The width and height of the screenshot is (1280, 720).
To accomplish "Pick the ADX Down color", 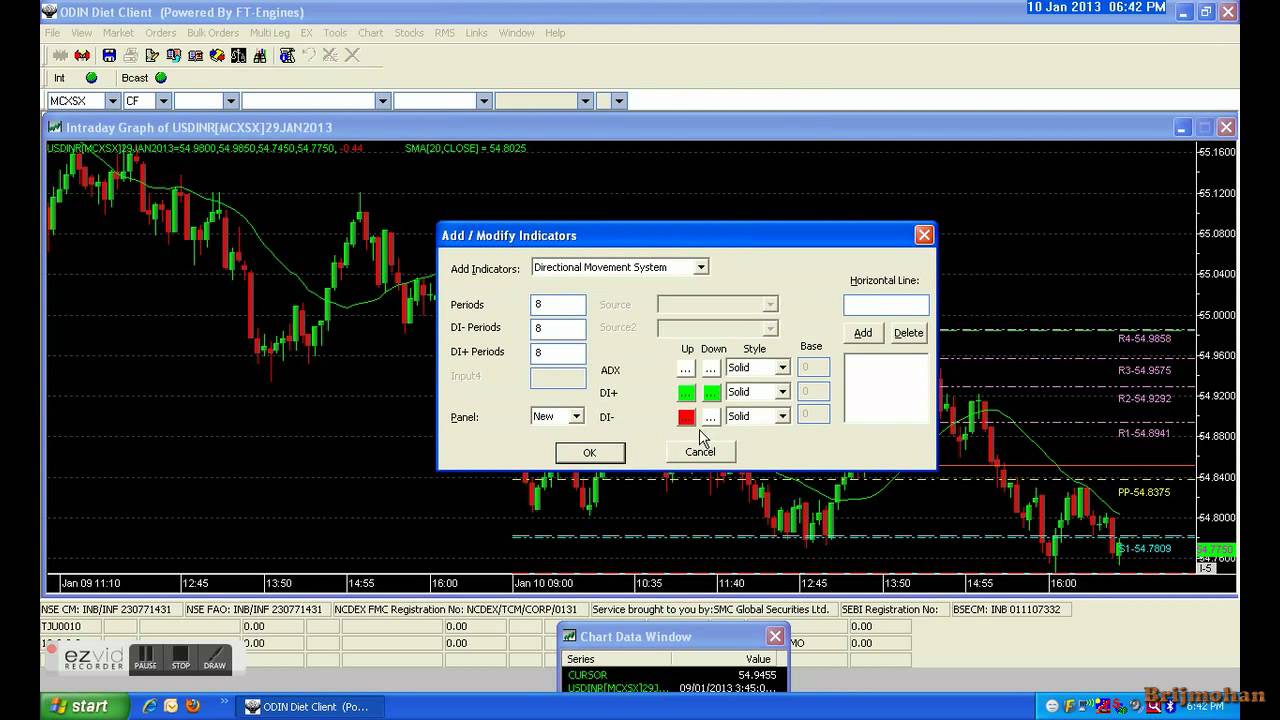I will [x=711, y=368].
